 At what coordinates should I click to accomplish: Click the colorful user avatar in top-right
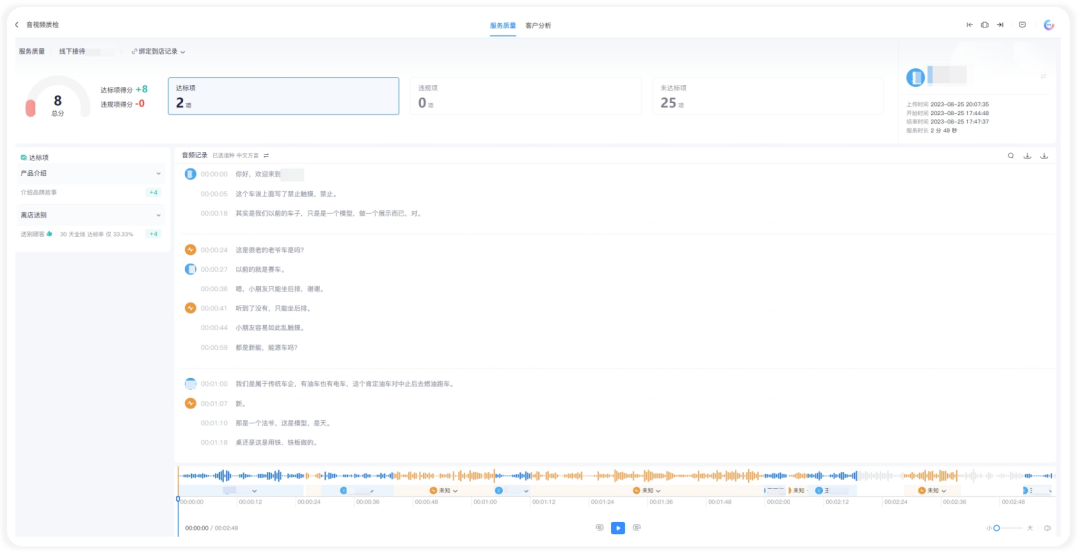(x=1049, y=25)
